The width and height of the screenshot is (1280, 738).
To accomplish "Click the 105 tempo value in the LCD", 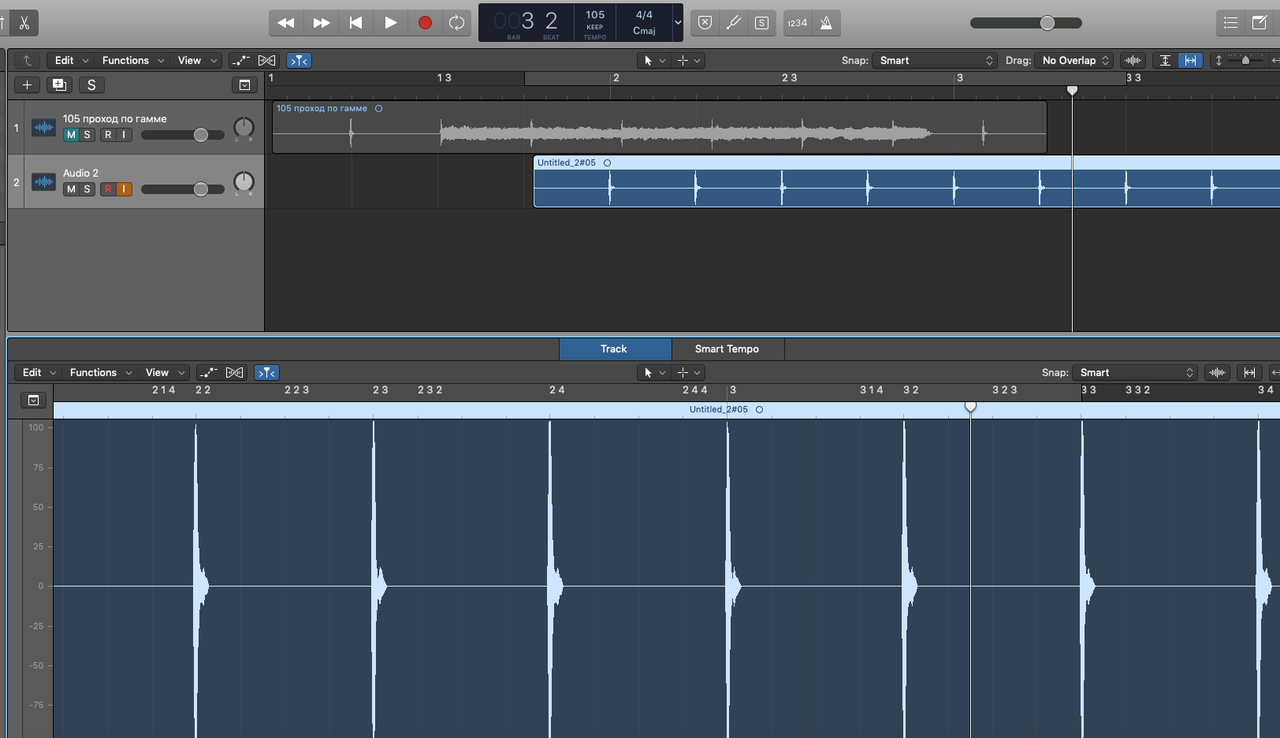I will tap(595, 15).
